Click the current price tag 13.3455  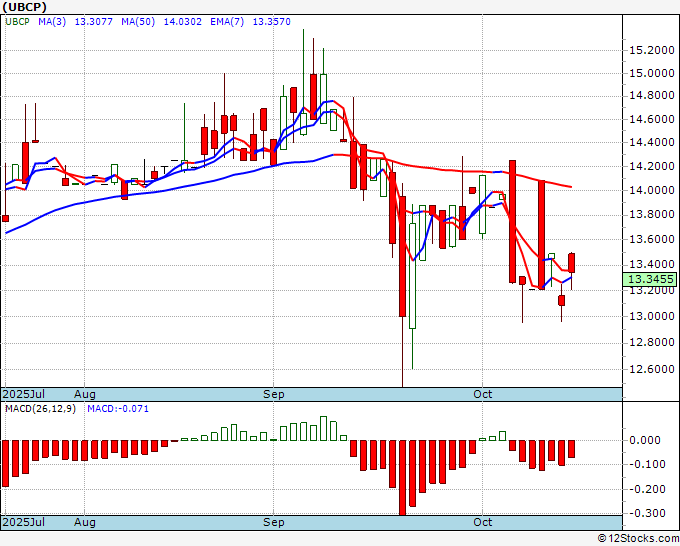pyautogui.click(x=651, y=279)
